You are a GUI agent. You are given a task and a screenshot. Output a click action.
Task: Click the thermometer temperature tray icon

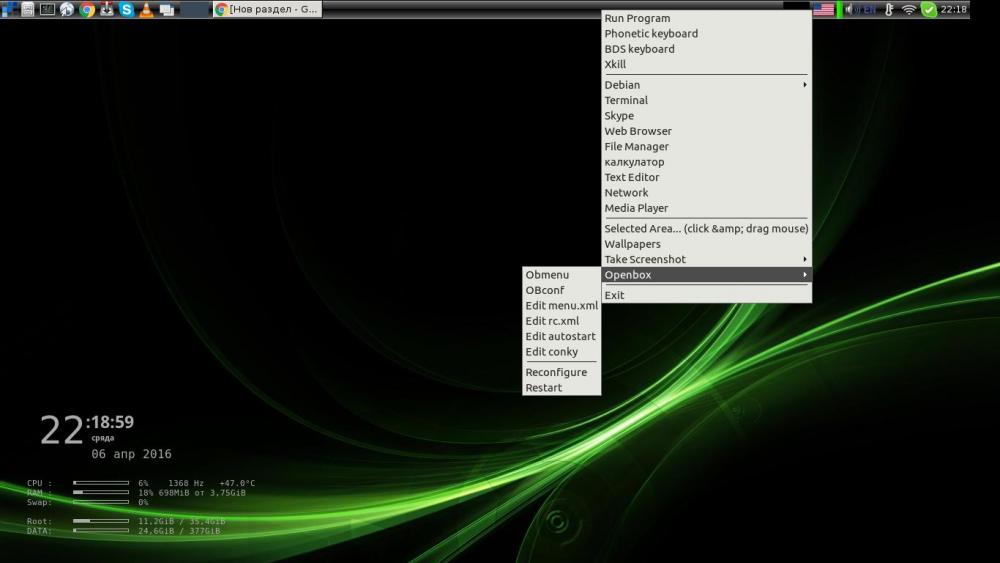point(889,9)
